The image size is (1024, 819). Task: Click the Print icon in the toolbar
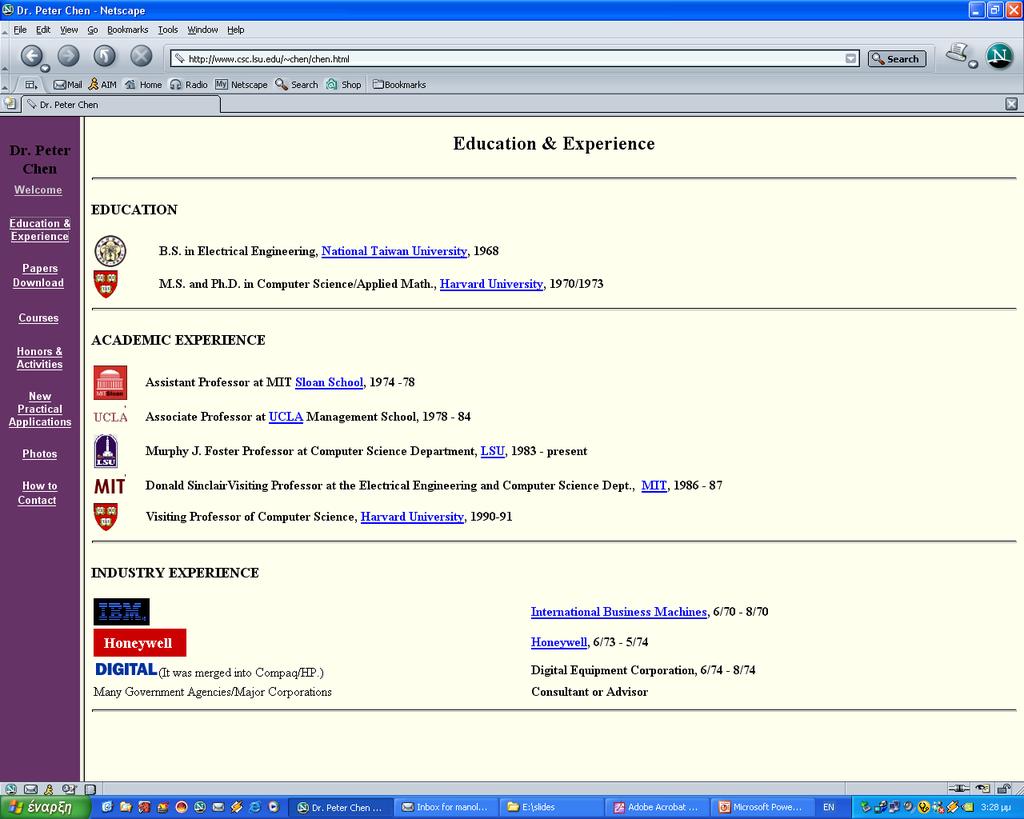pos(959,54)
